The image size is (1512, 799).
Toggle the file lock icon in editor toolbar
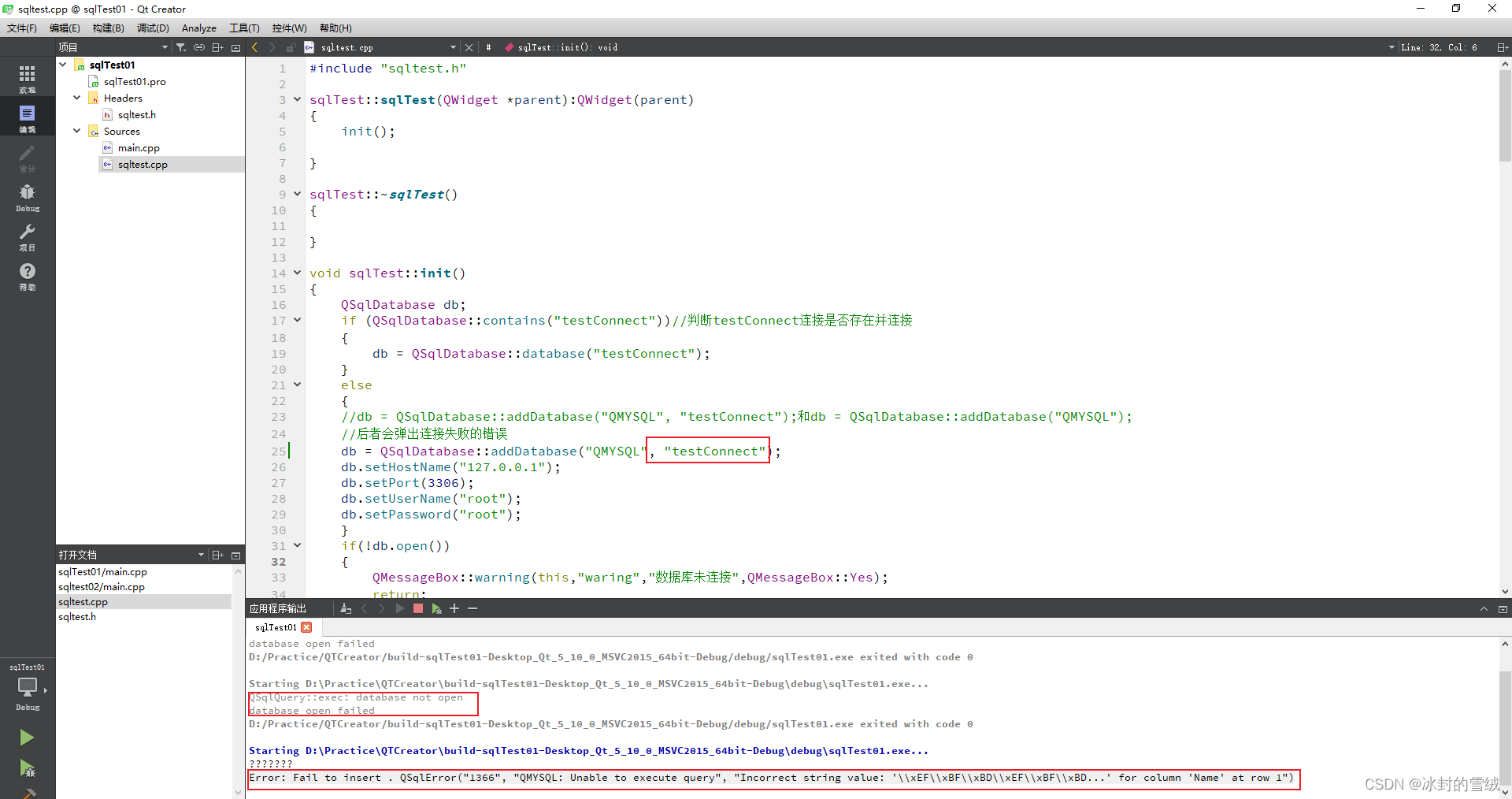290,47
